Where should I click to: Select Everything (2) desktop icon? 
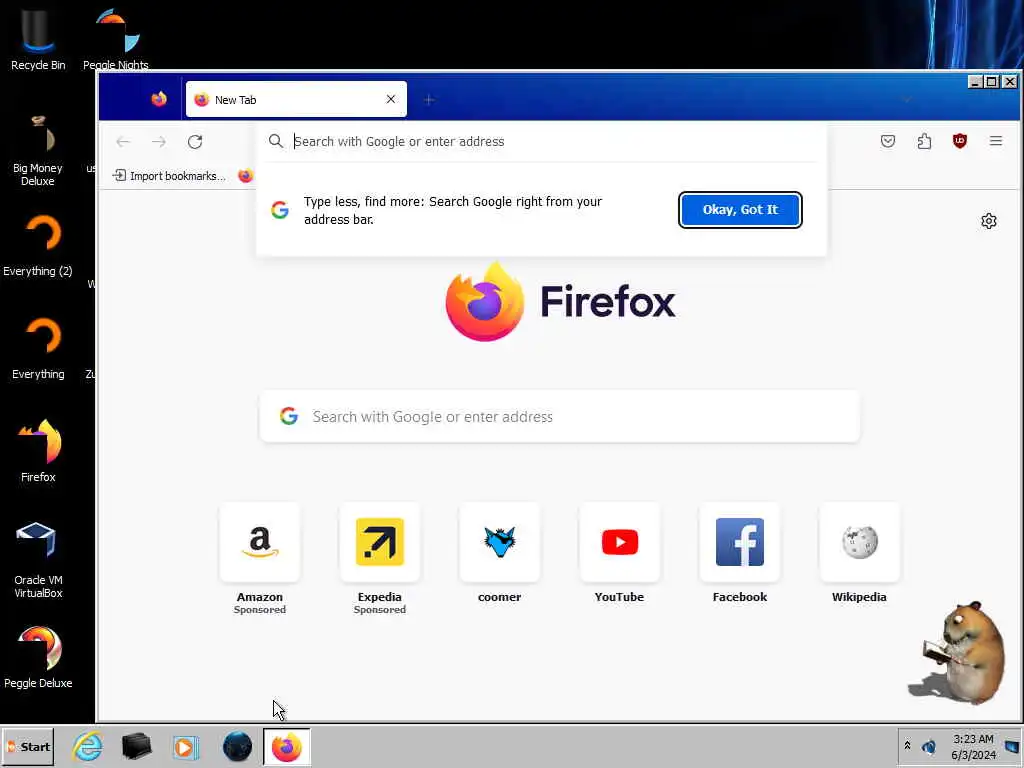[38, 246]
